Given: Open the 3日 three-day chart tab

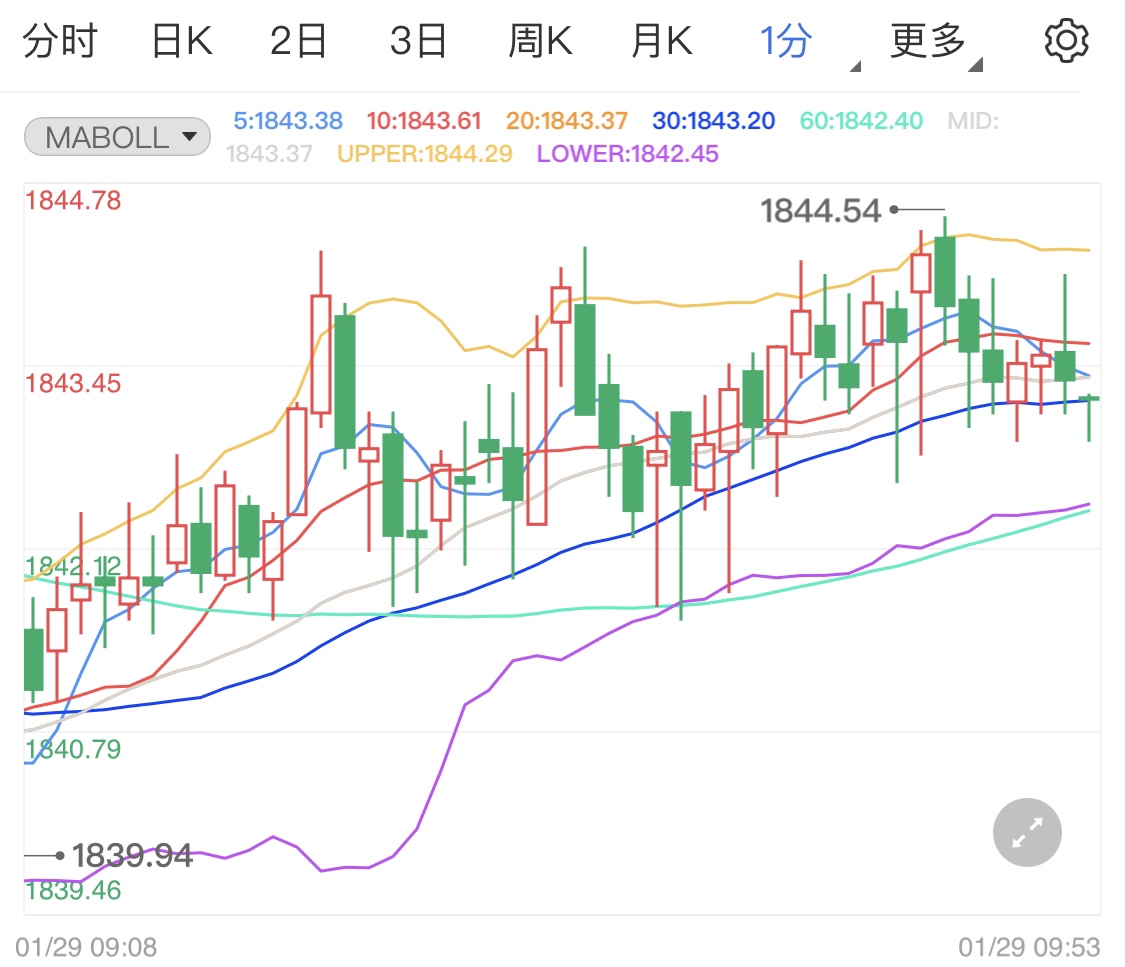Looking at the screenshot, I should [419, 40].
